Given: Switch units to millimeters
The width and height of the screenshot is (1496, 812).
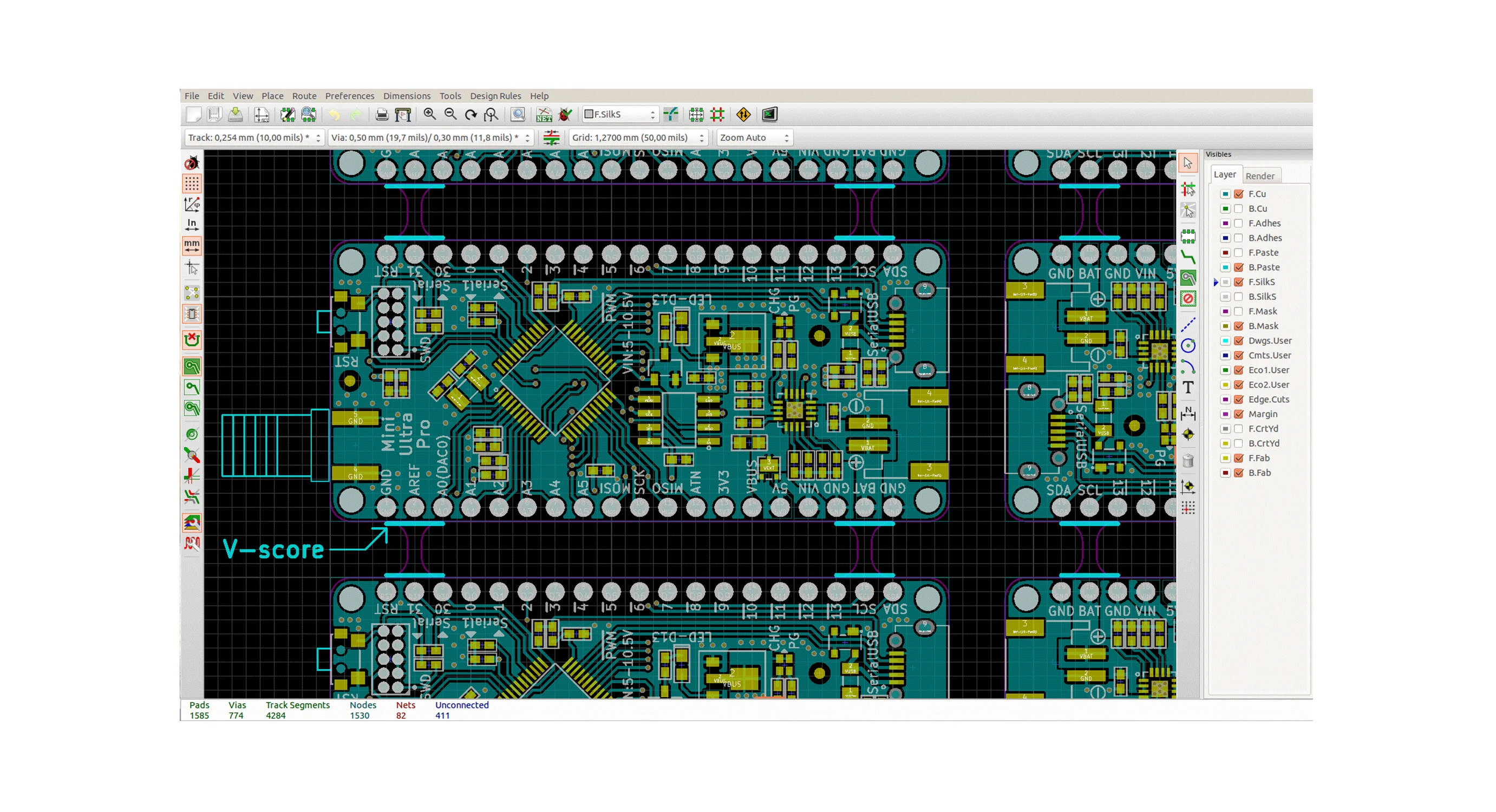Looking at the screenshot, I should [x=192, y=246].
